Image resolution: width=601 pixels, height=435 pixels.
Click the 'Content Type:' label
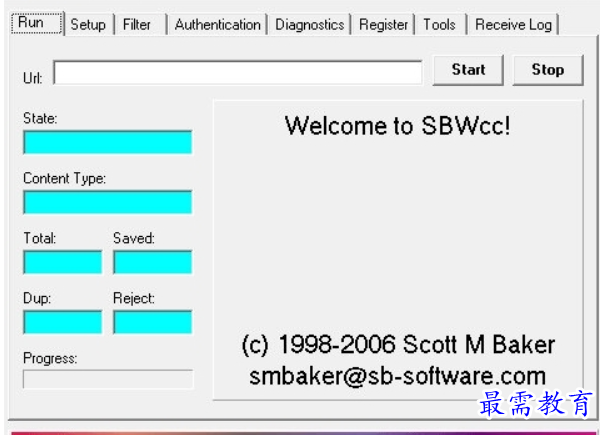tap(64, 179)
